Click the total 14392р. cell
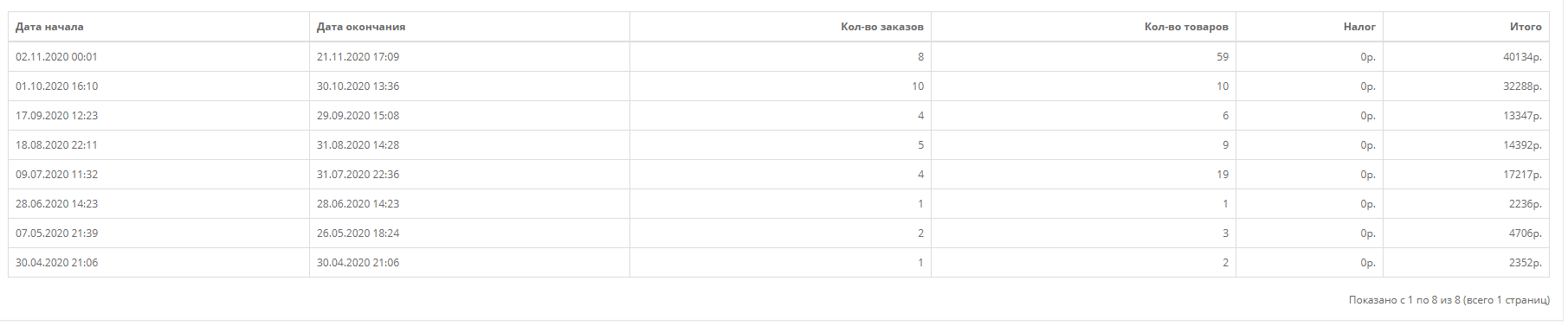 1466,145
